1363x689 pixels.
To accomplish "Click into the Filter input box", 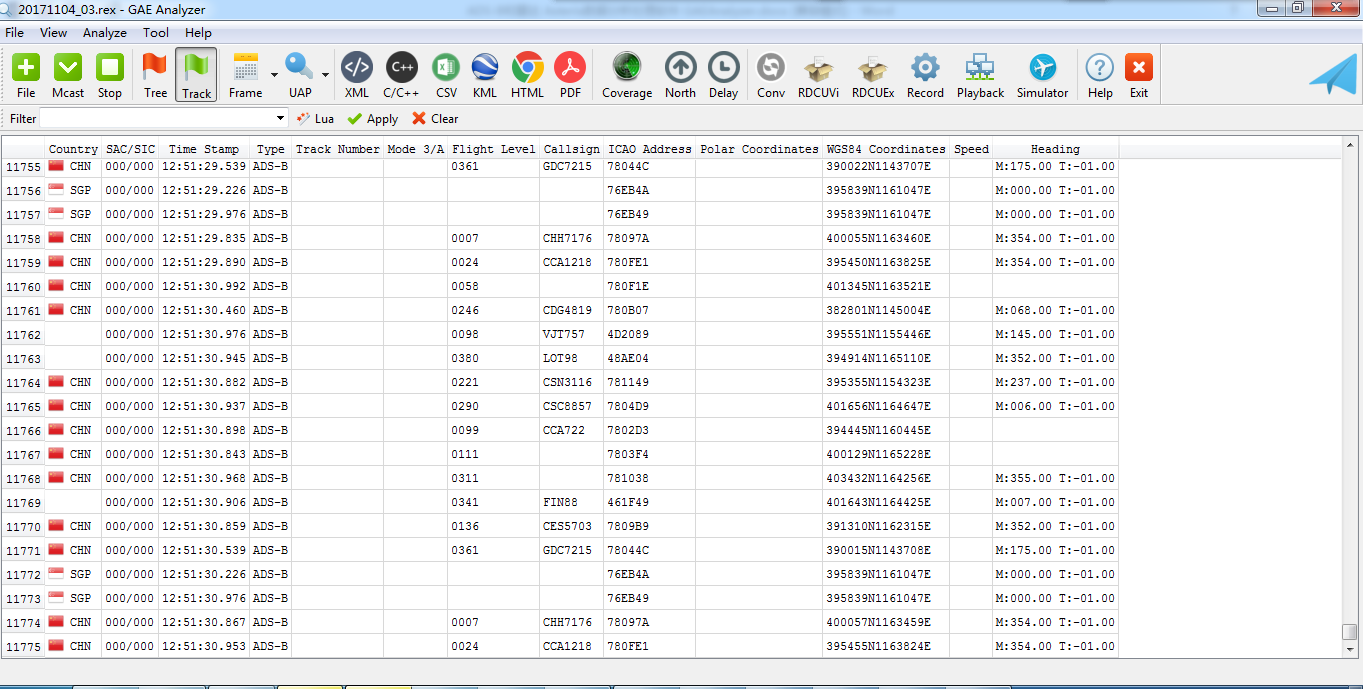I will [156, 118].
